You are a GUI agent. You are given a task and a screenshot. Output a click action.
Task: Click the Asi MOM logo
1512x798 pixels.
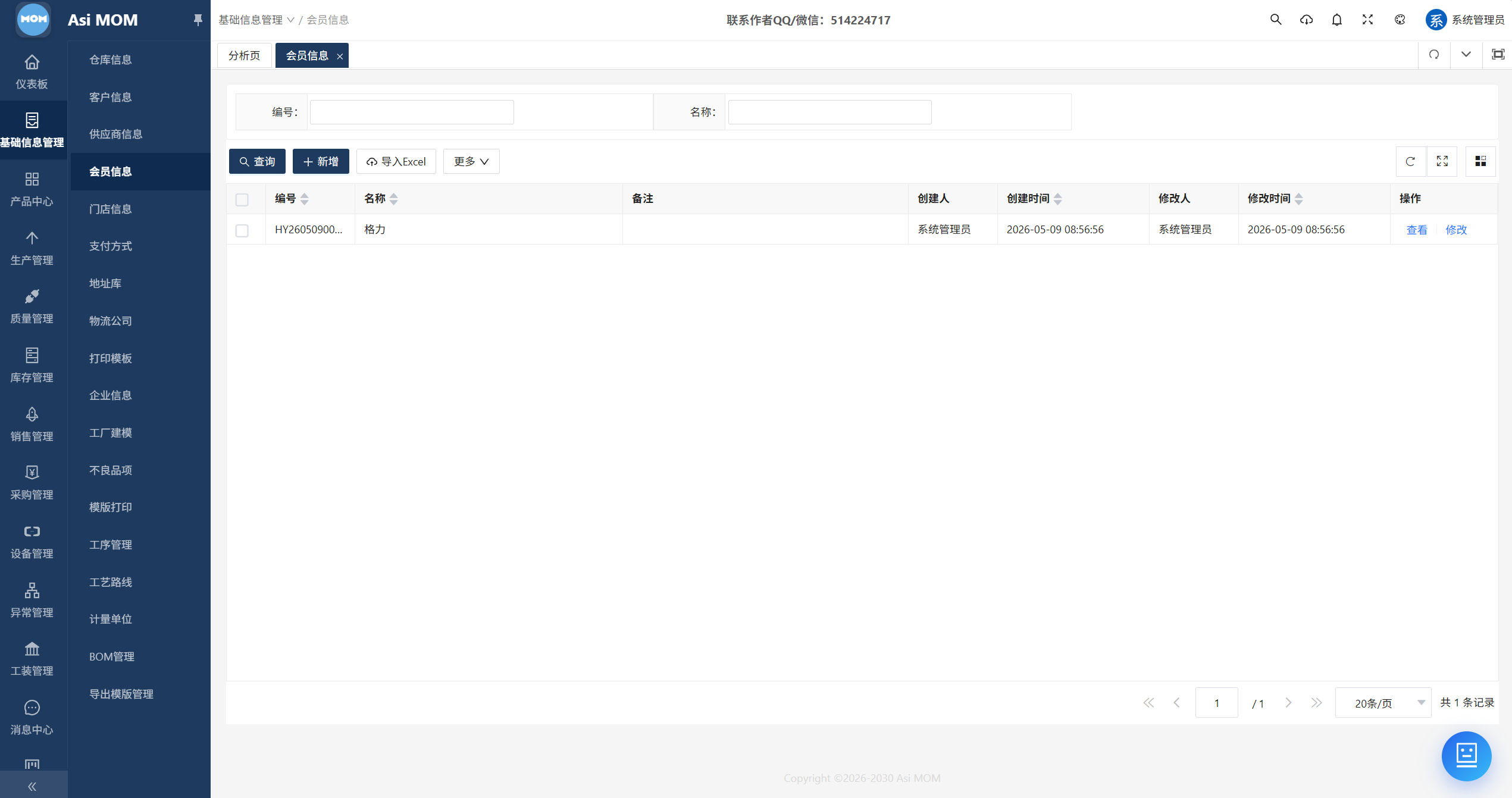33,19
